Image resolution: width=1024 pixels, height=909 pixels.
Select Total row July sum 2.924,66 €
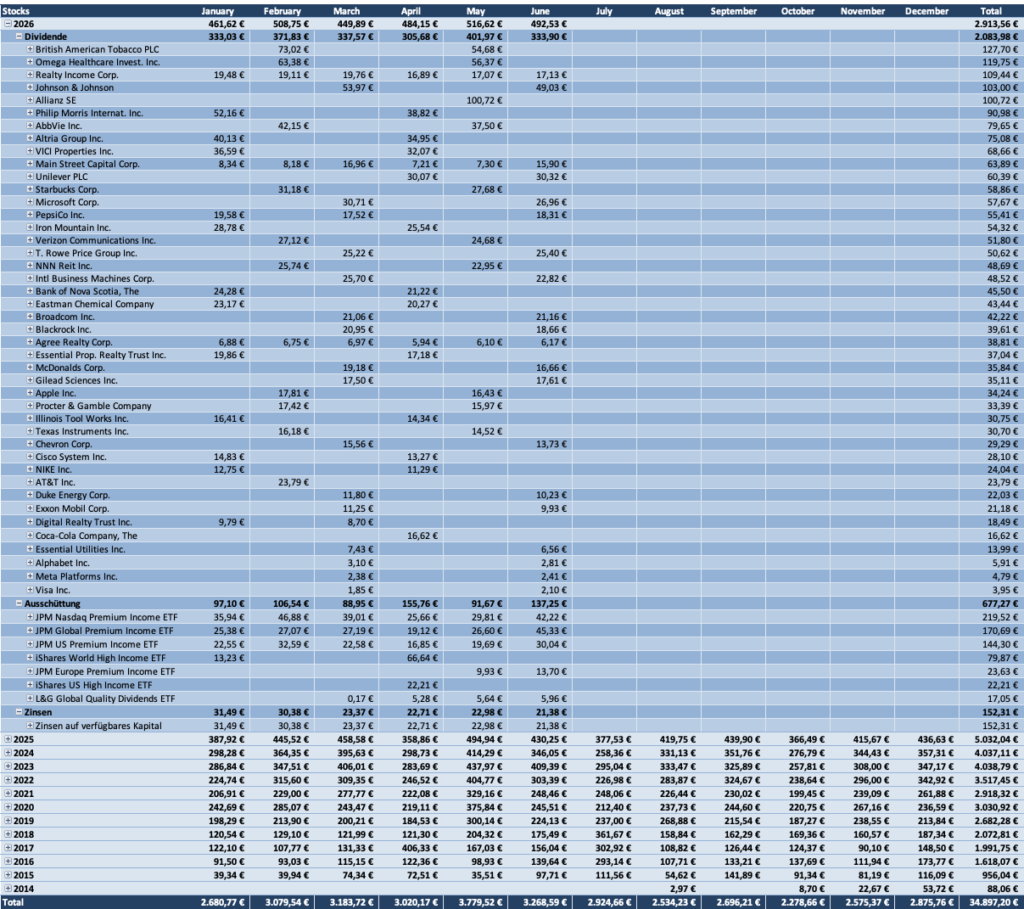[609, 902]
